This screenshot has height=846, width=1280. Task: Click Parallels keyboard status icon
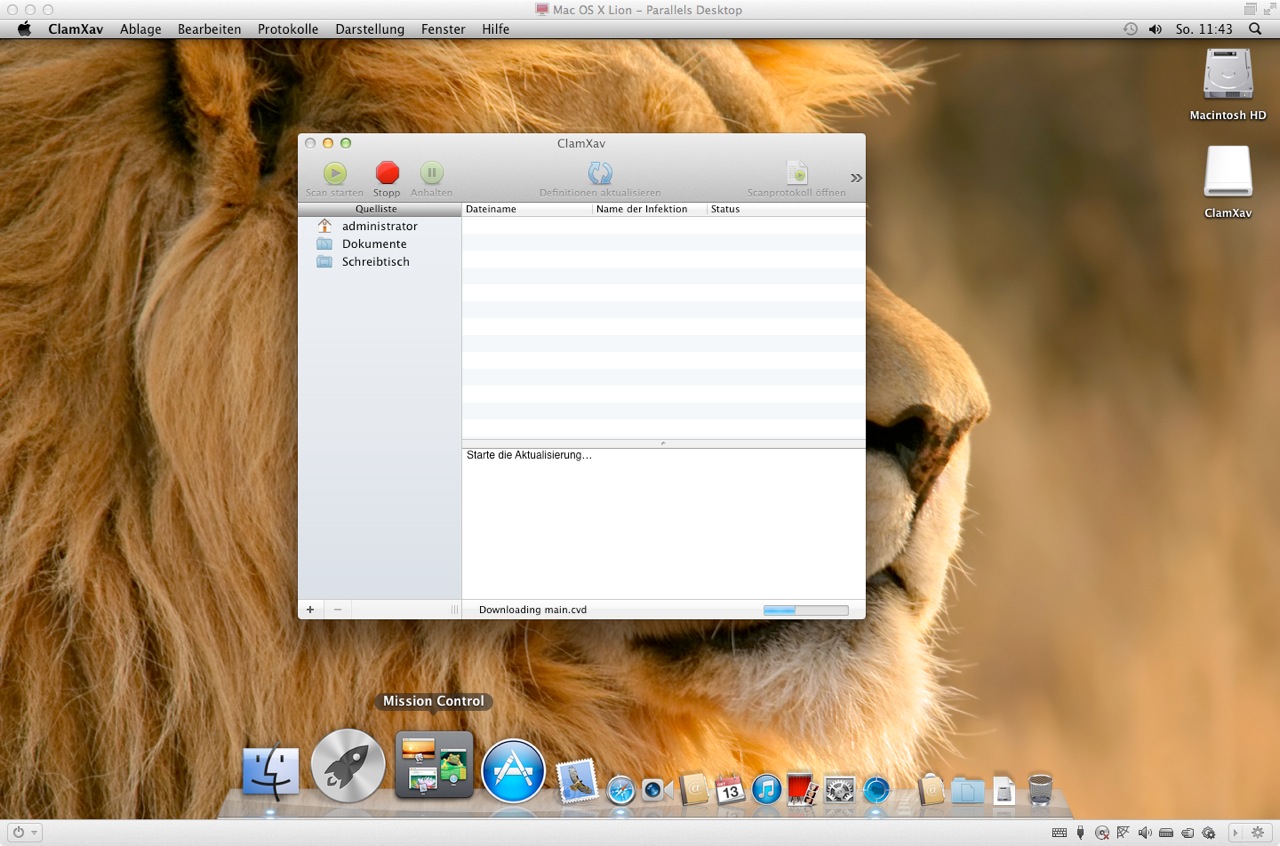click(x=1059, y=832)
